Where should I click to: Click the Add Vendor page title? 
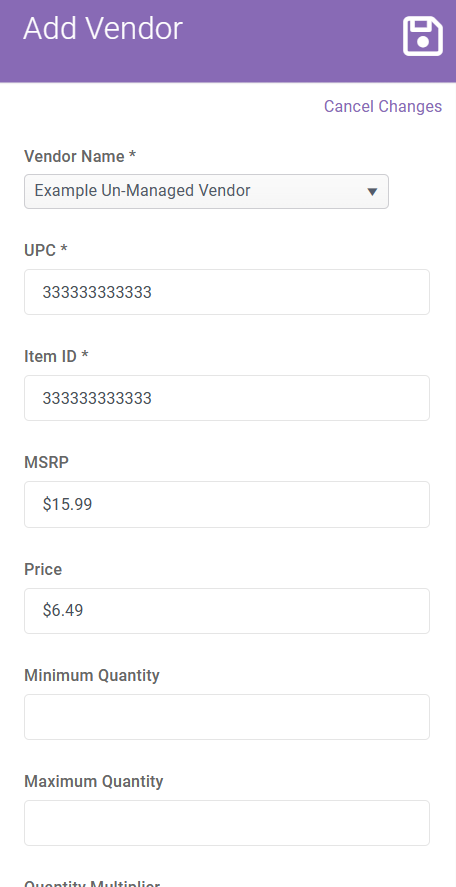coord(102,29)
